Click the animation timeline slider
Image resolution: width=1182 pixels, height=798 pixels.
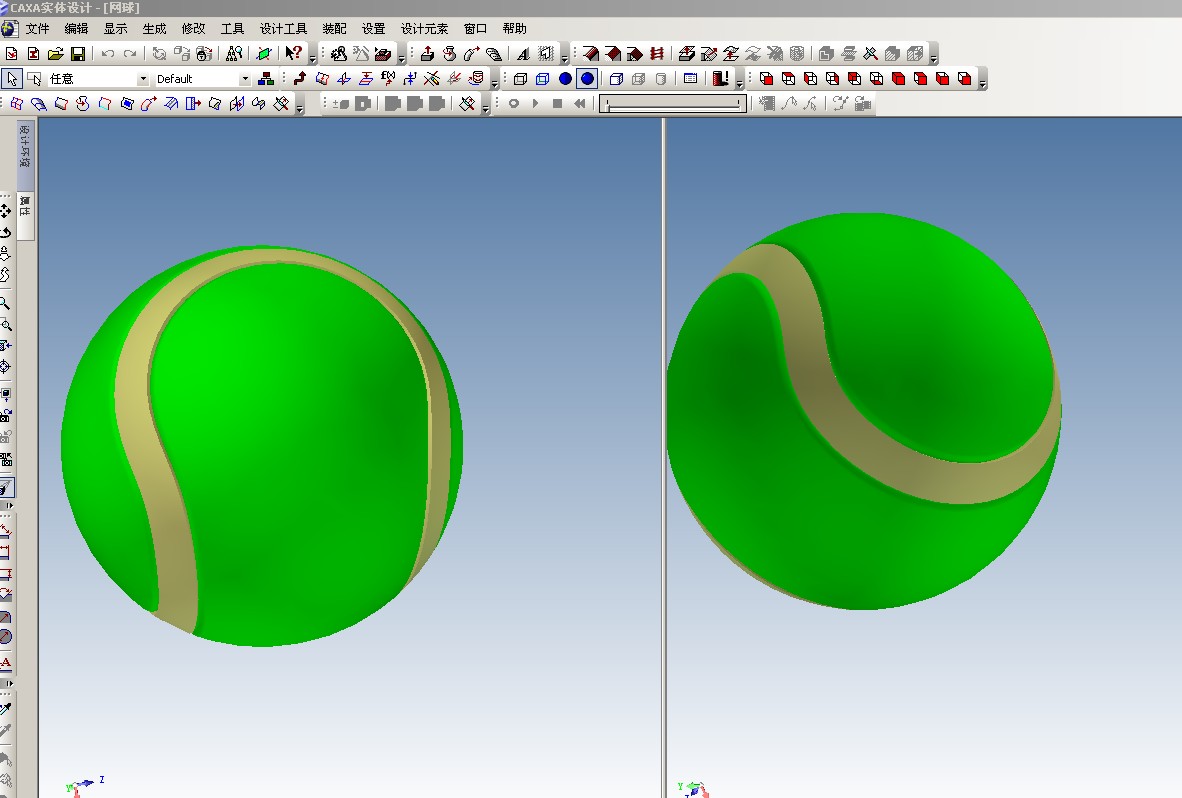(672, 103)
